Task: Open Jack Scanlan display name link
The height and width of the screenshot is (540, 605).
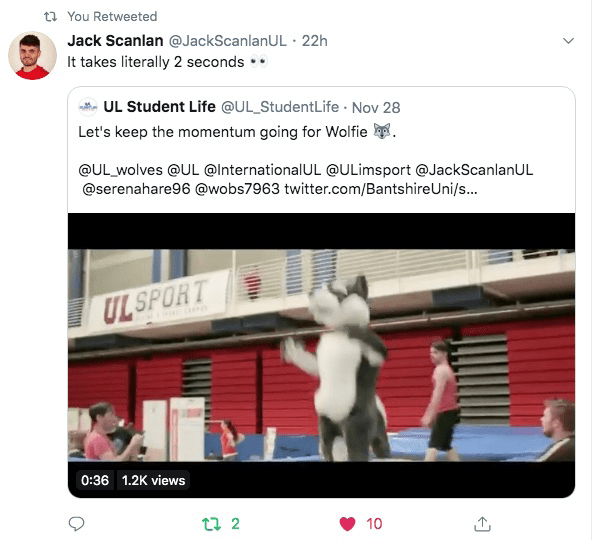Action: coord(115,40)
